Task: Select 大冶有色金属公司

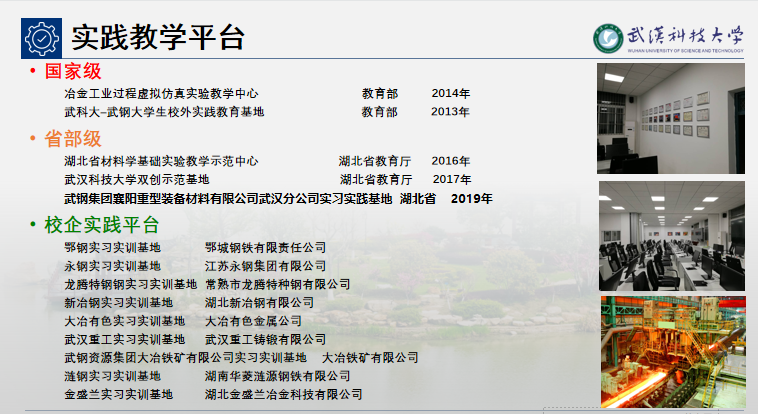Action: click(x=253, y=321)
